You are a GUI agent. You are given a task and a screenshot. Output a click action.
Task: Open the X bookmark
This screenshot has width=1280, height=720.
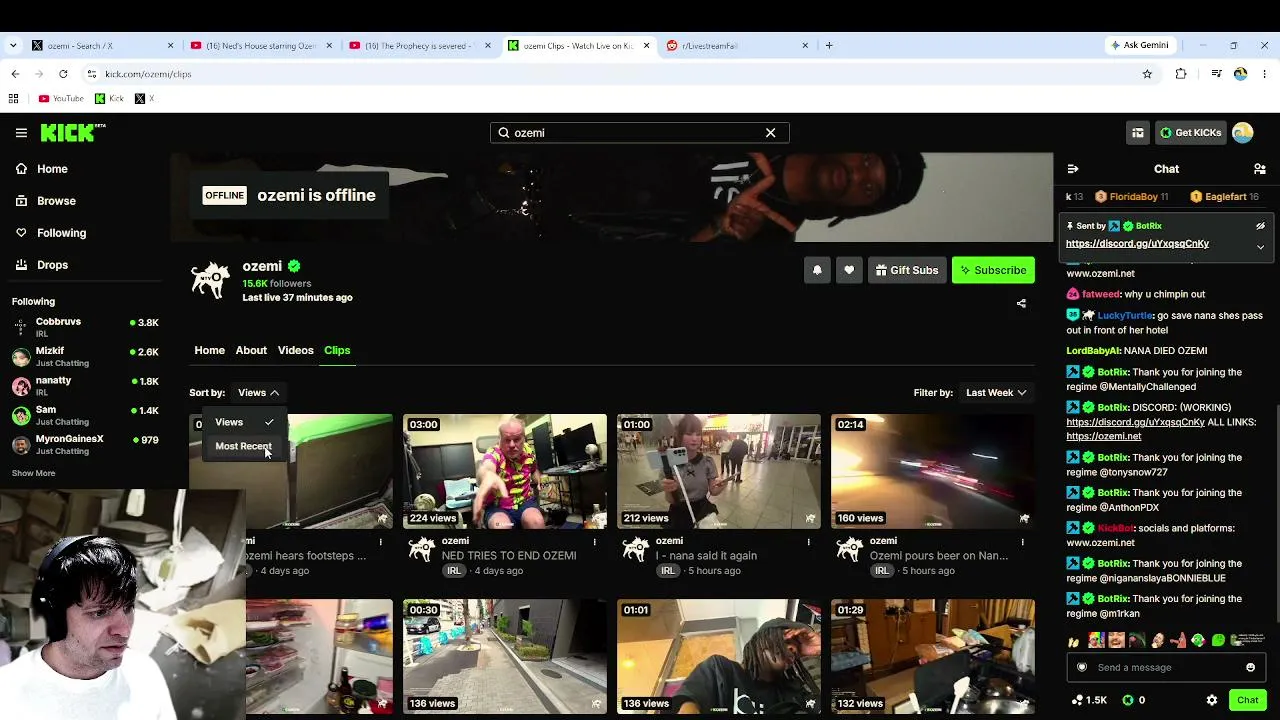click(x=144, y=98)
